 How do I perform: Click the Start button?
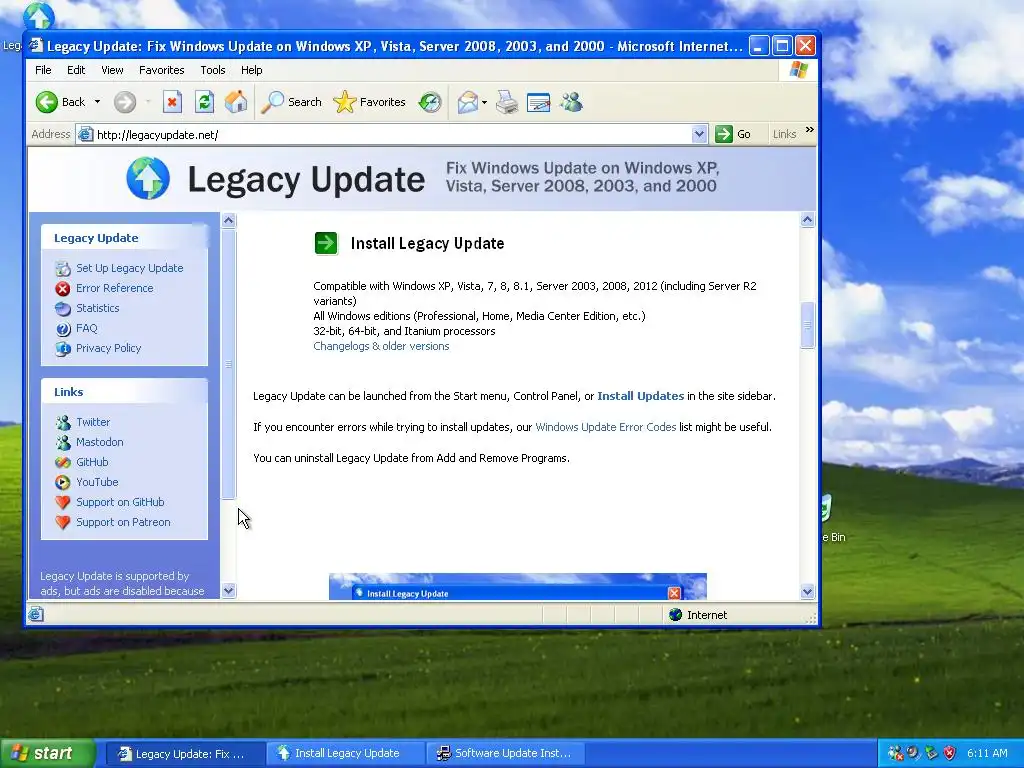point(47,754)
